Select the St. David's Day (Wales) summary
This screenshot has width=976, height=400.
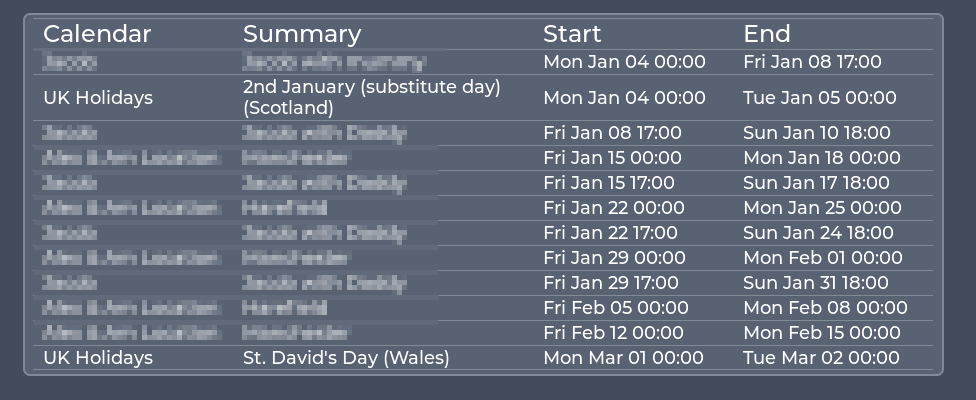point(346,358)
